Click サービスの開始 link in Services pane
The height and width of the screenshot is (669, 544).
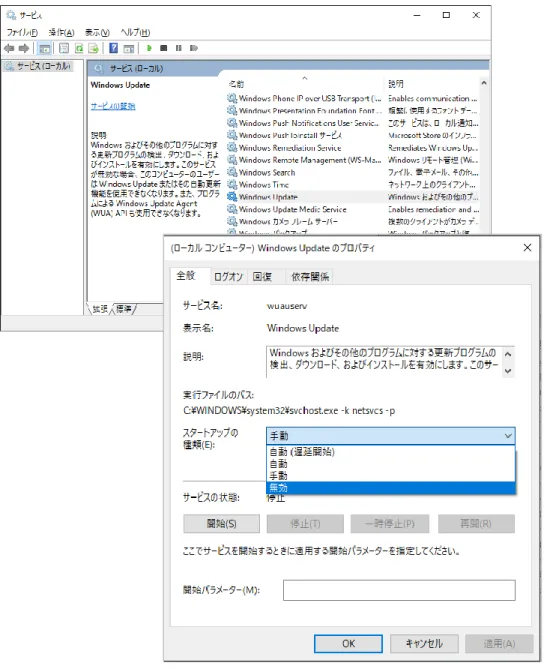pyautogui.click(x=113, y=106)
